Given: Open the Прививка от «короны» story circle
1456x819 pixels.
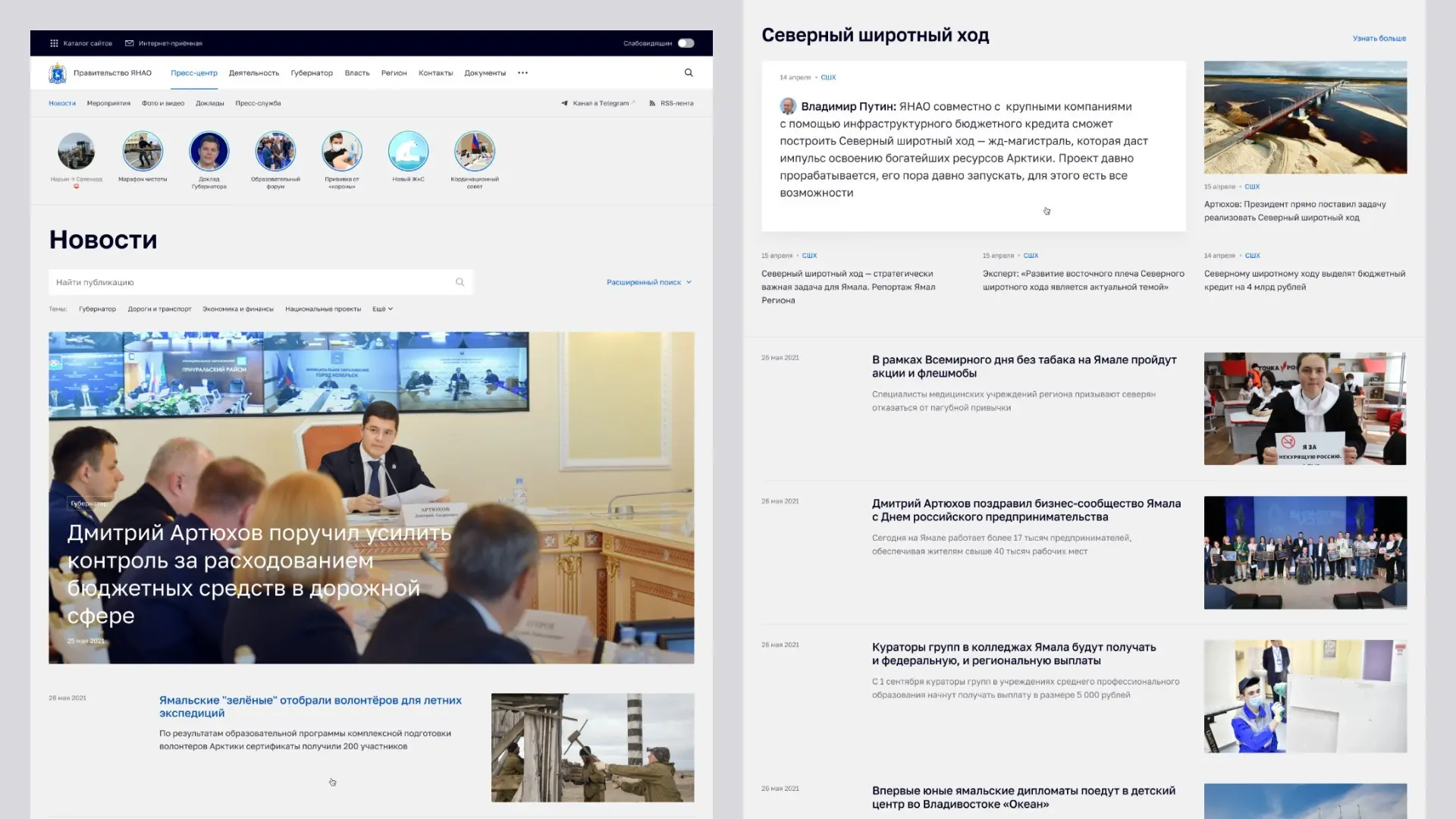Looking at the screenshot, I should 342,152.
